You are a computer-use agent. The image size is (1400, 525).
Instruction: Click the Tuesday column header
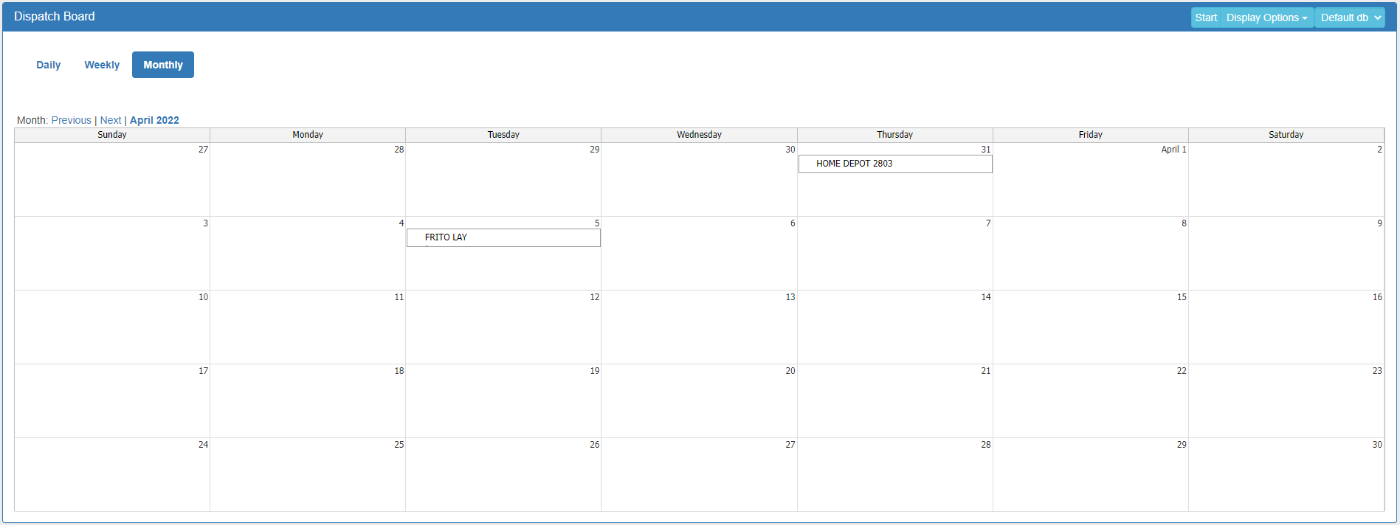tap(503, 135)
